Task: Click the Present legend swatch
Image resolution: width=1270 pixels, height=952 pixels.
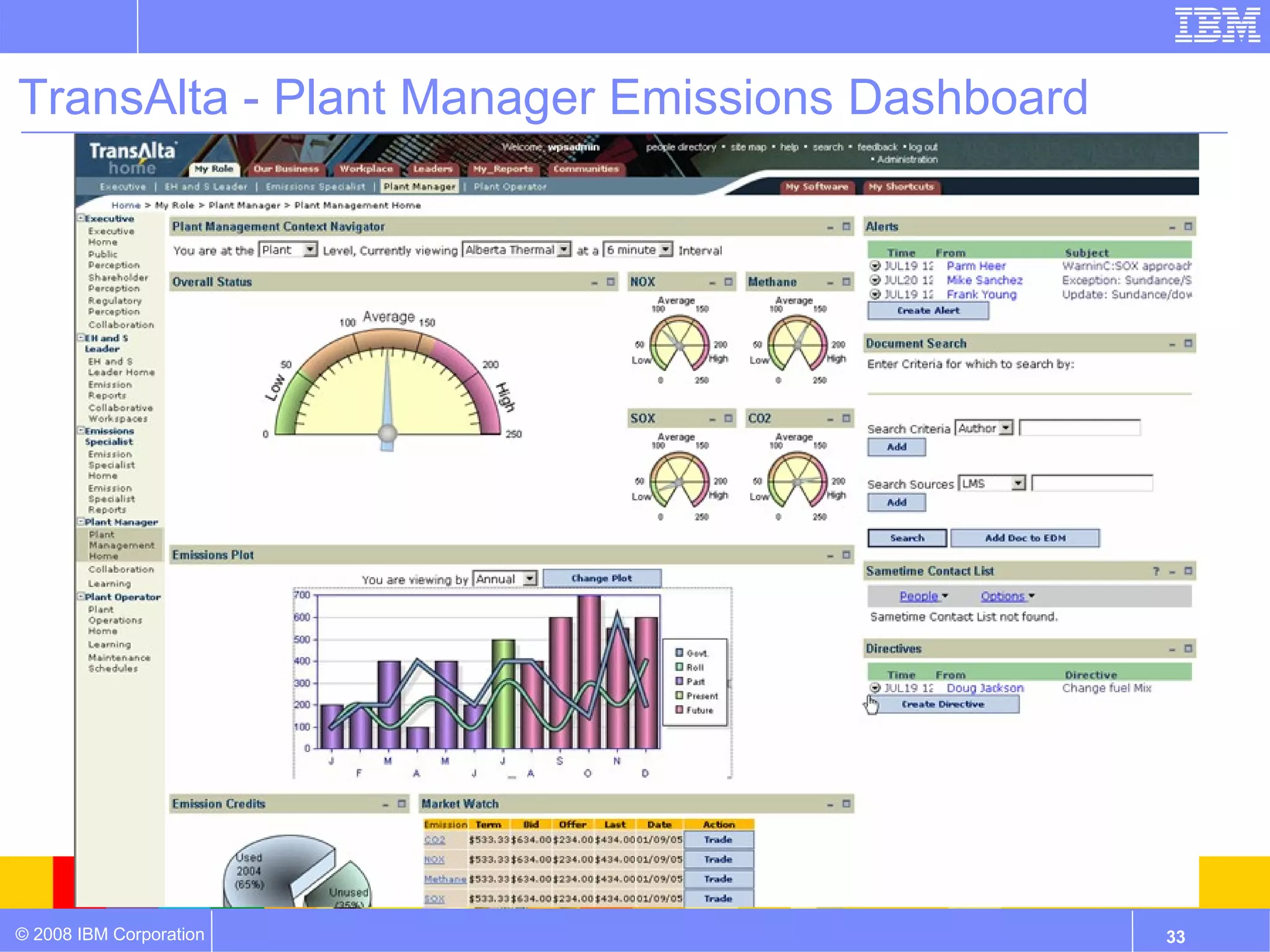Action: (679, 695)
